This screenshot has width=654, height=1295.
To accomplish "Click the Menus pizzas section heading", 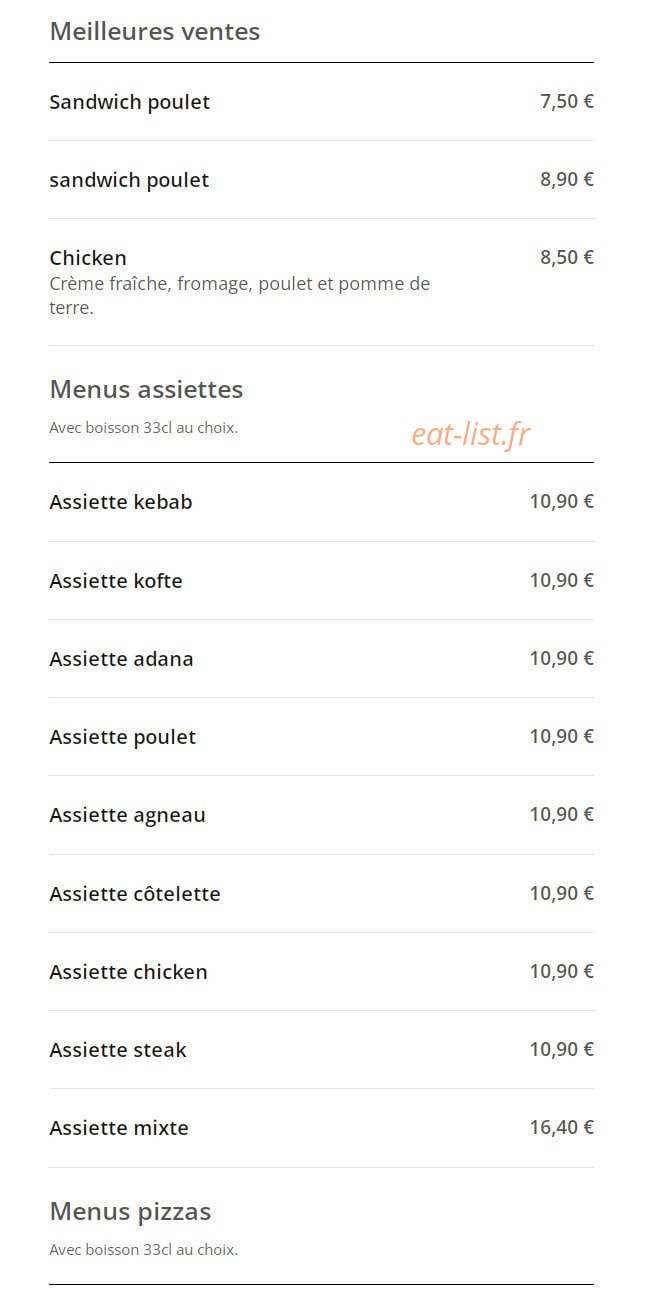I will (130, 1212).
